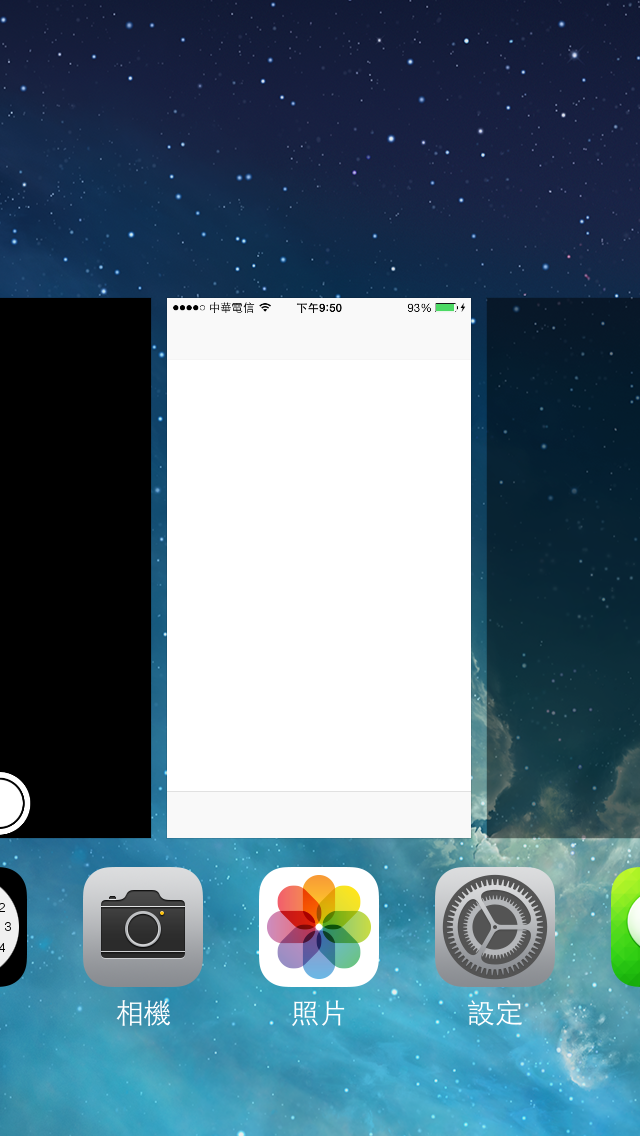The image size is (640, 1136).
Task: Click the 93% battery percentage text
Action: click(x=419, y=308)
